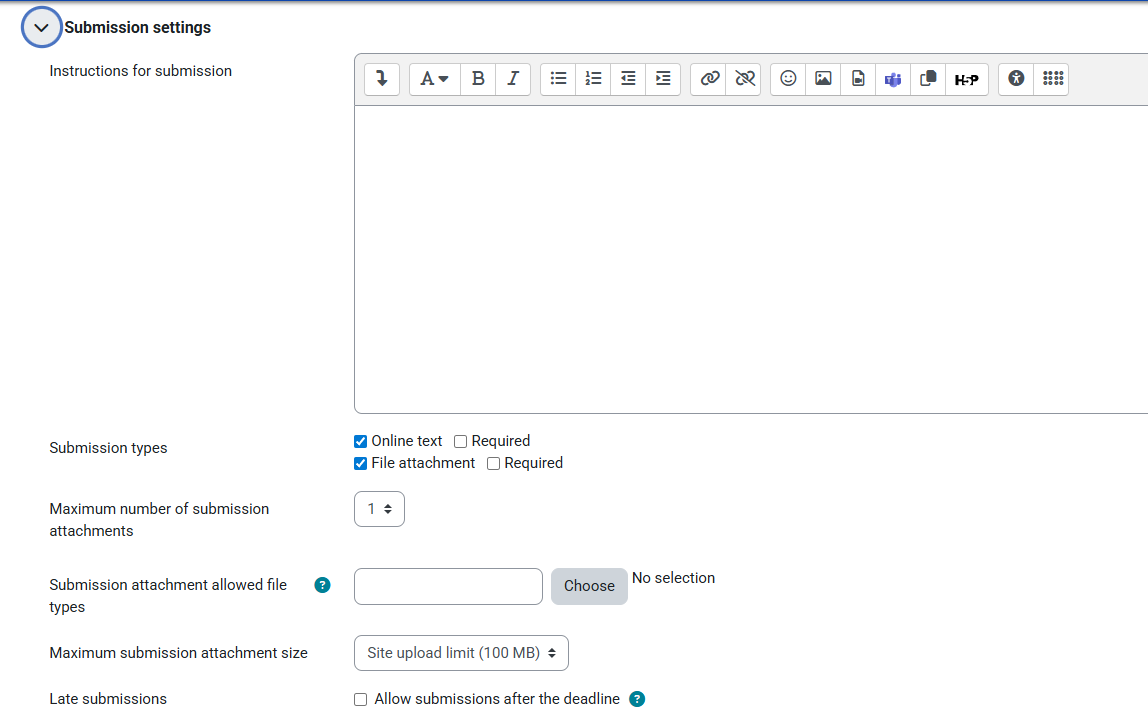
Task: Open the accessibility checker
Action: (x=1017, y=79)
